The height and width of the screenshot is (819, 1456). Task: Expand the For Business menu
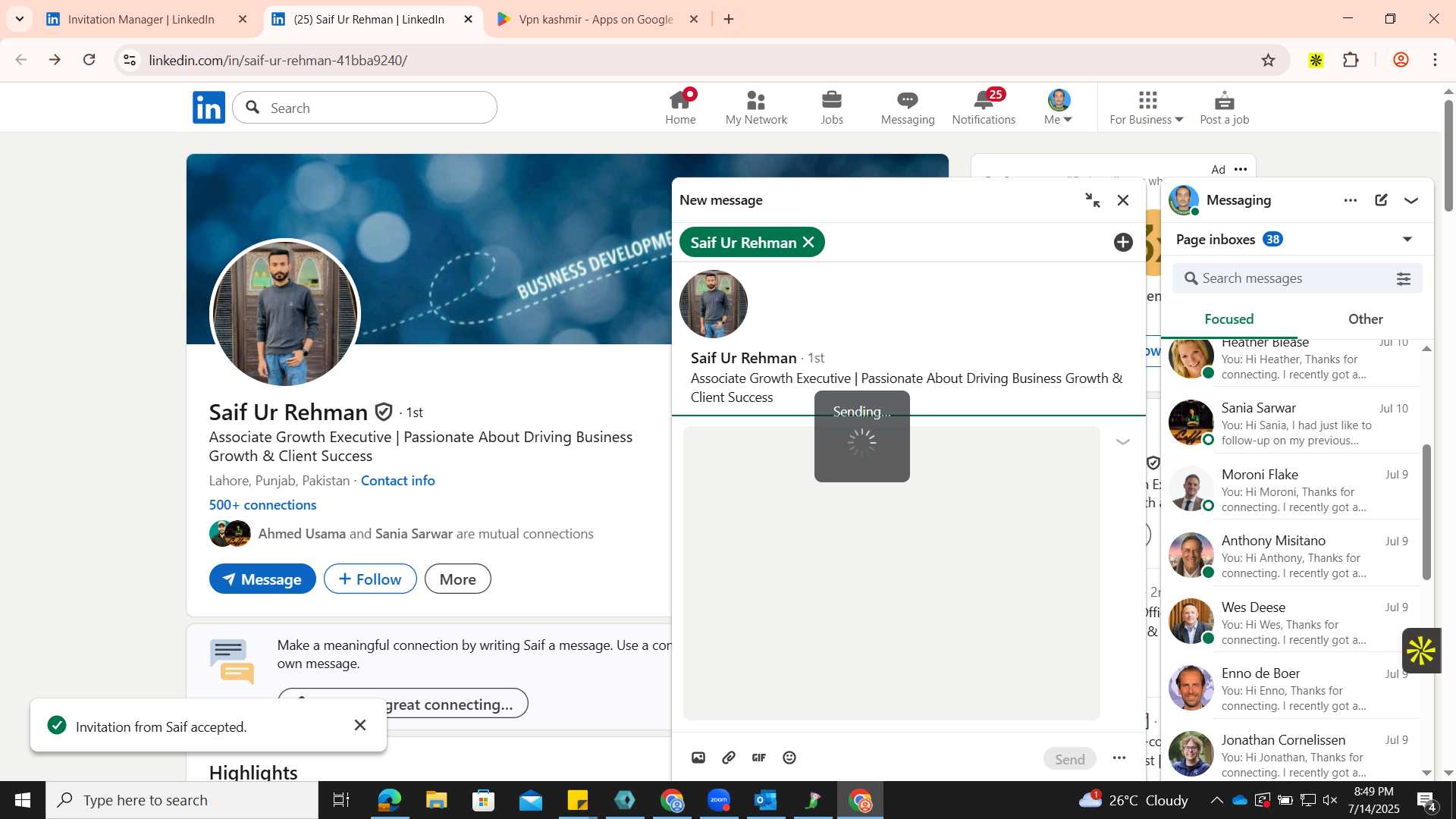coord(1147,107)
